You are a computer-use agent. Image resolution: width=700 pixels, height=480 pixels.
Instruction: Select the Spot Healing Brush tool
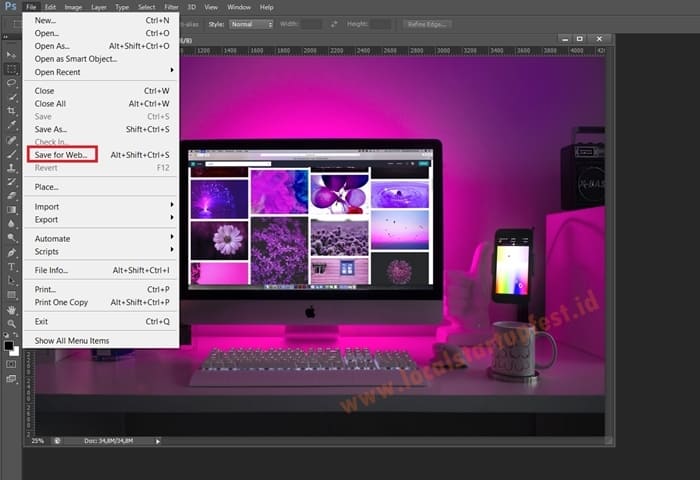[11, 140]
